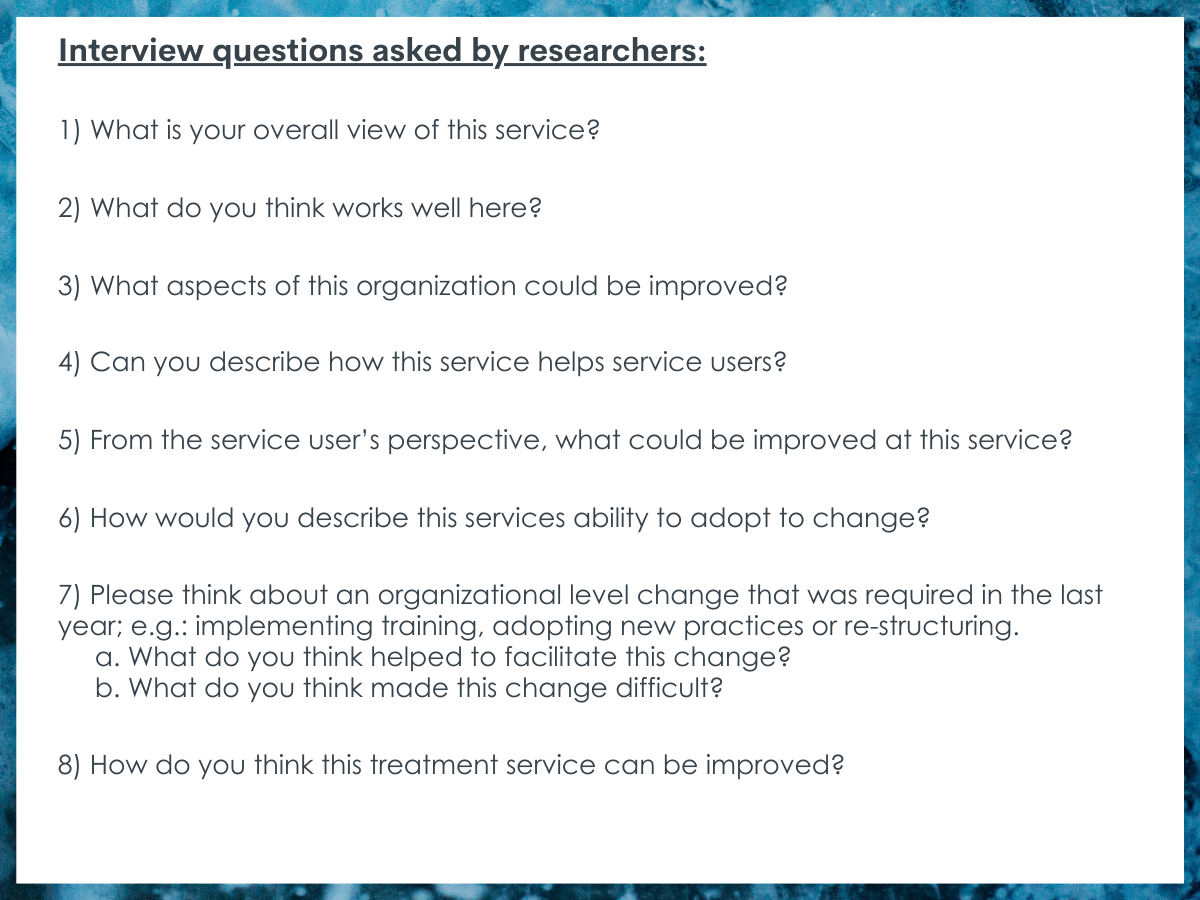Click the heading 'Interview questions asked by researchers'
The width and height of the screenshot is (1200, 900).
coord(382,51)
